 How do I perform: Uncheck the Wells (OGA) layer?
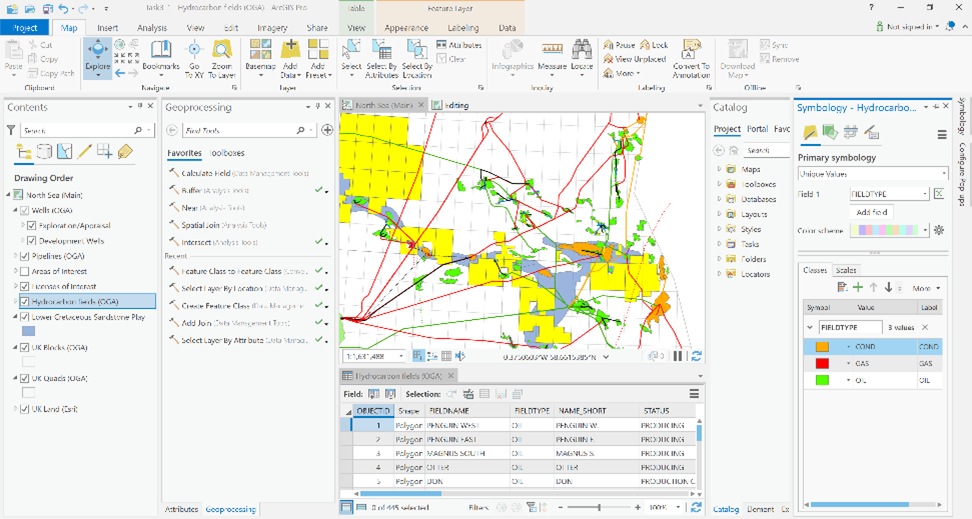coord(25,210)
